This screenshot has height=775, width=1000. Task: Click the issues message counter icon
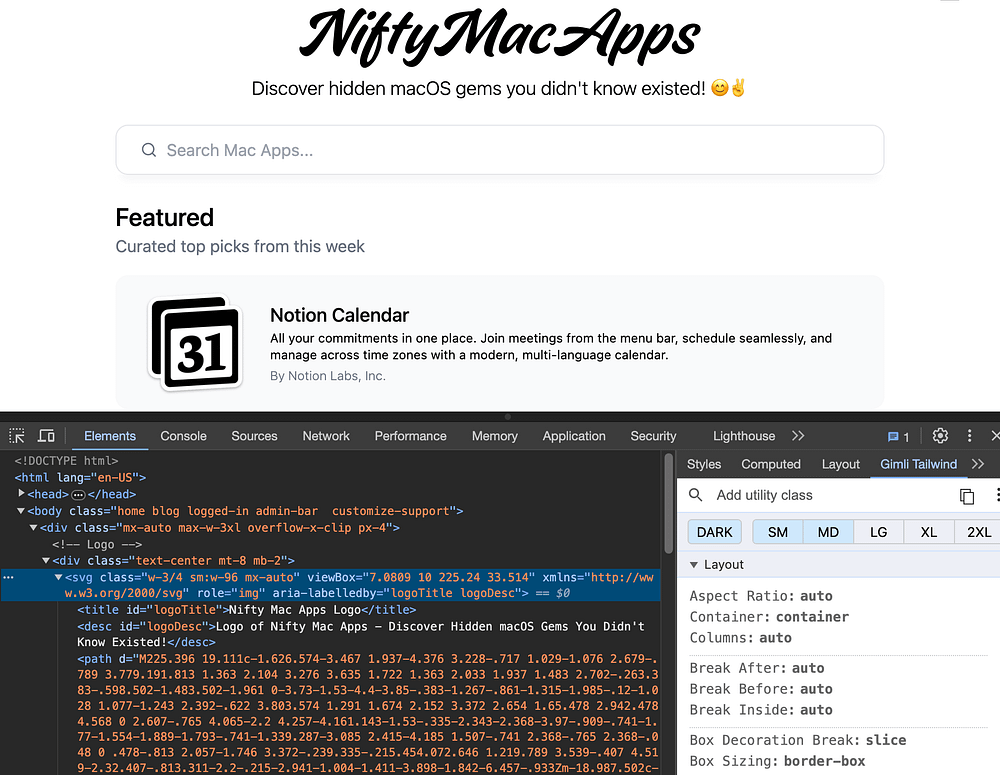898,436
